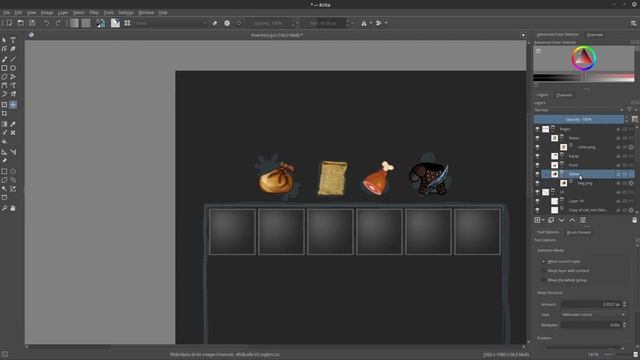The width and height of the screenshot is (640, 360).
Task: Open the Layer menu
Action: pyautogui.click(x=63, y=13)
